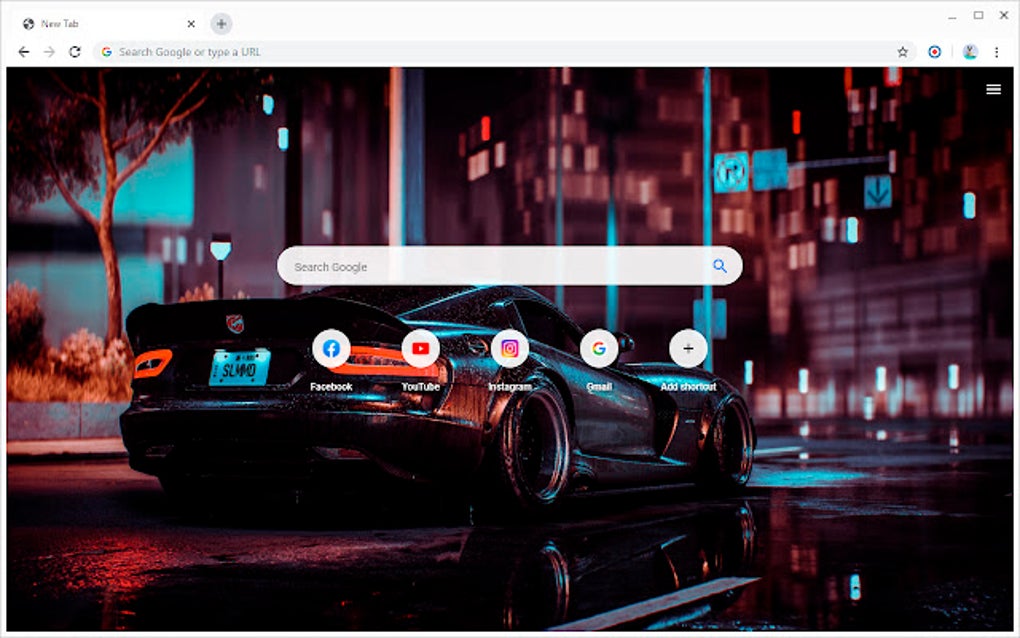This screenshot has width=1020, height=638.
Task: Click the blue magnifier search icon
Action: (719, 265)
